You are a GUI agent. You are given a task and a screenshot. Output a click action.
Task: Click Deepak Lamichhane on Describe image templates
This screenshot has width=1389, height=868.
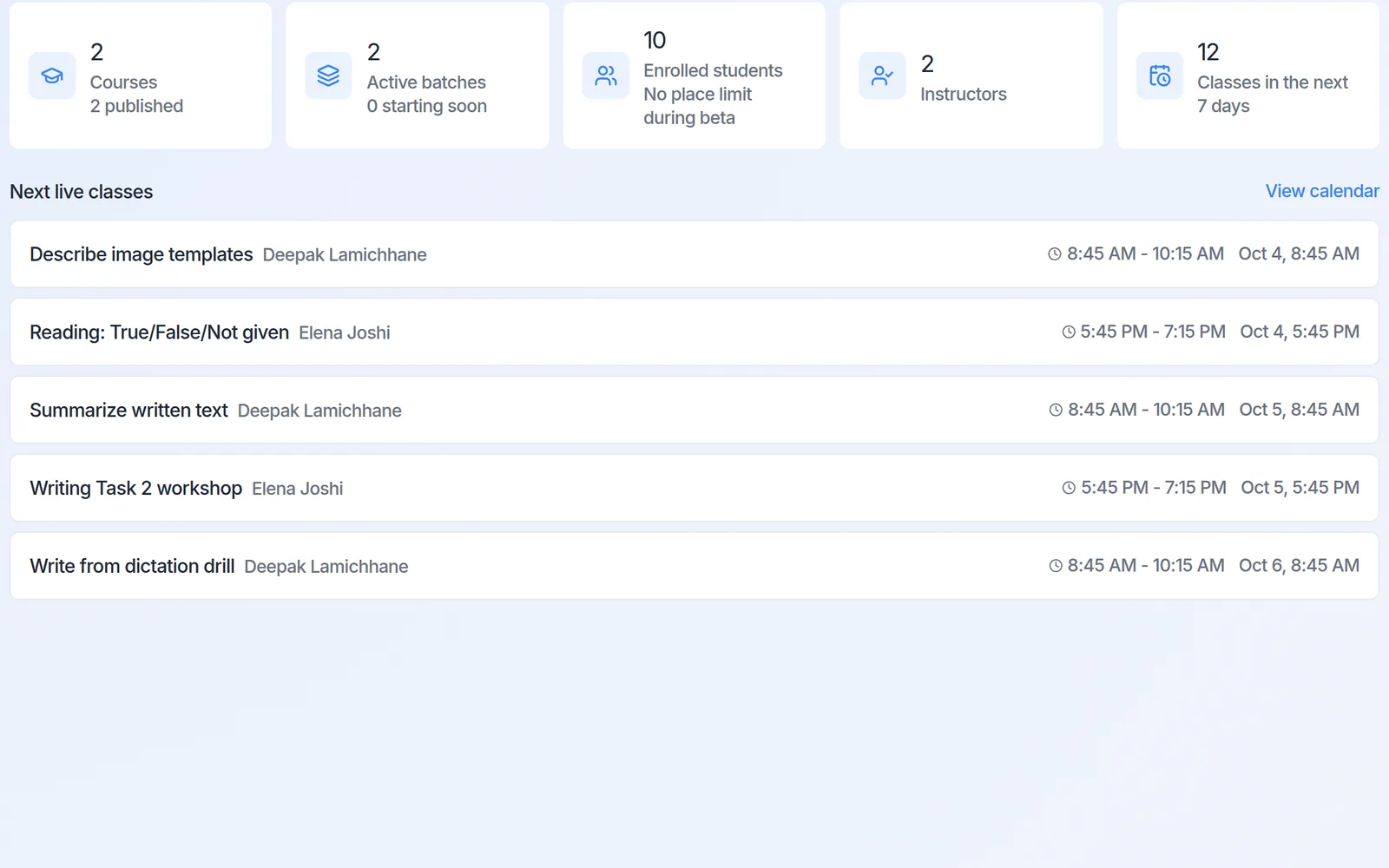pyautogui.click(x=345, y=255)
